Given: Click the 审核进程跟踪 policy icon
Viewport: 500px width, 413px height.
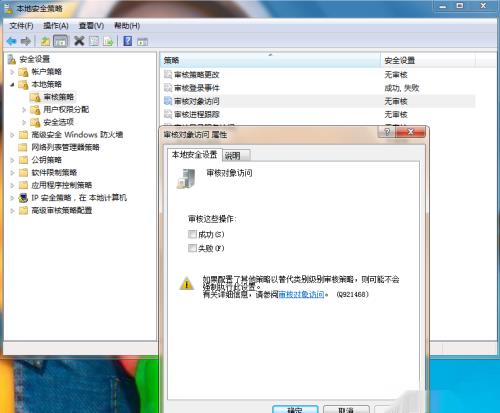Looking at the screenshot, I should coord(168,114).
